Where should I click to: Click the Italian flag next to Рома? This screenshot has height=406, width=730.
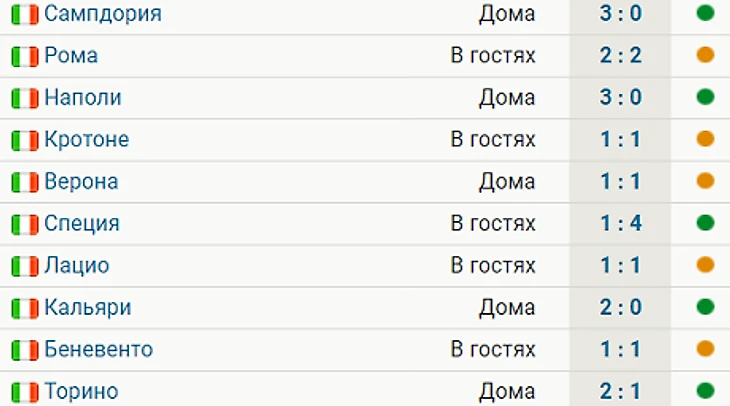point(25,56)
